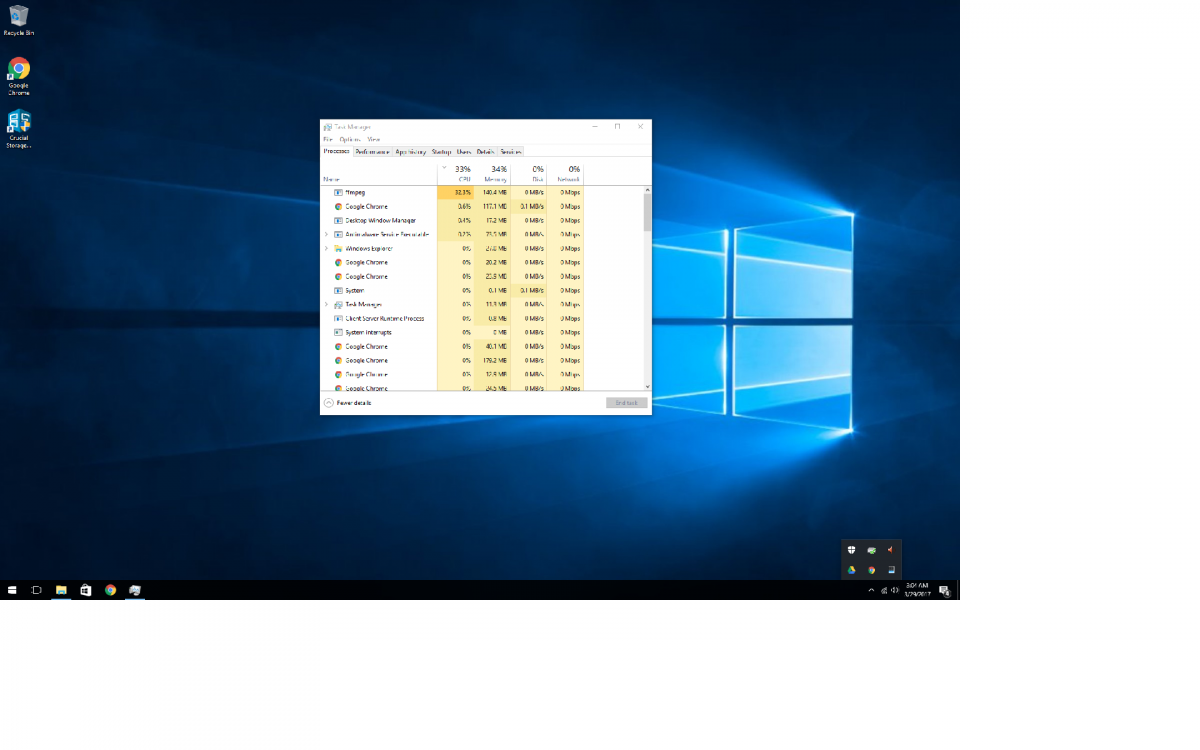Expand the Windows Explorer process group
This screenshot has width=1200, height=750.
click(326, 248)
